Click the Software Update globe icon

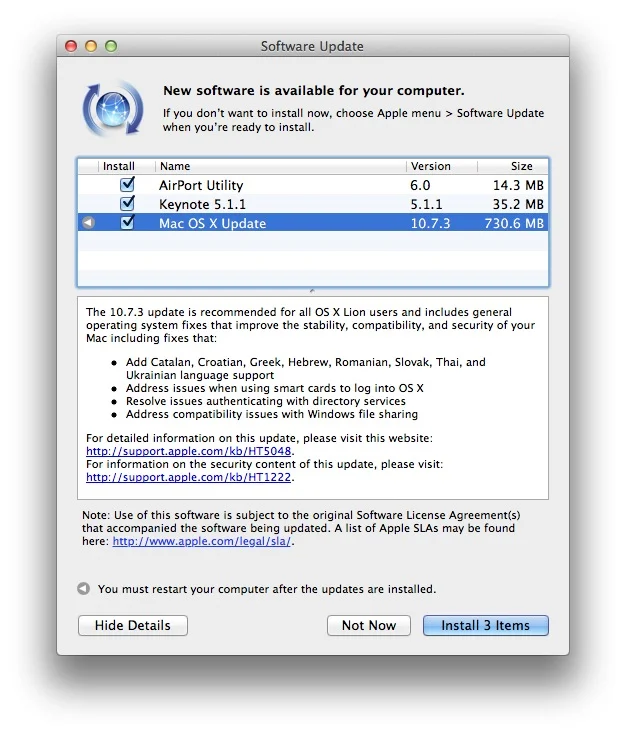[x=113, y=109]
